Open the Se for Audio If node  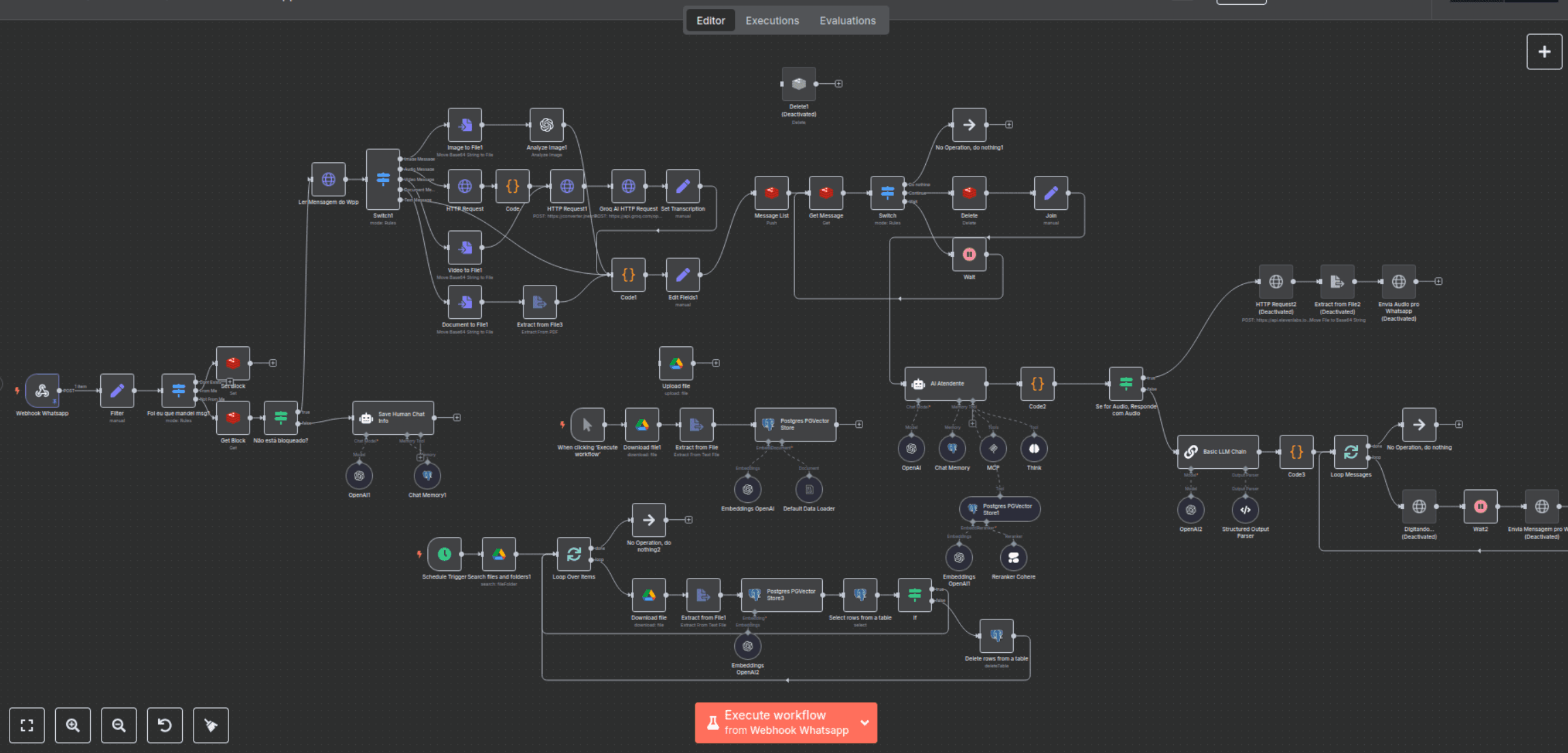[1126, 384]
